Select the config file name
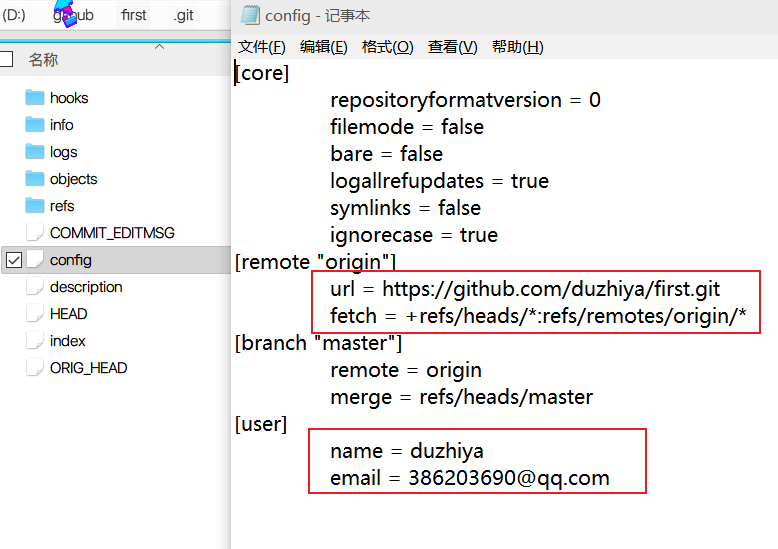The width and height of the screenshot is (778, 549). pos(70,260)
